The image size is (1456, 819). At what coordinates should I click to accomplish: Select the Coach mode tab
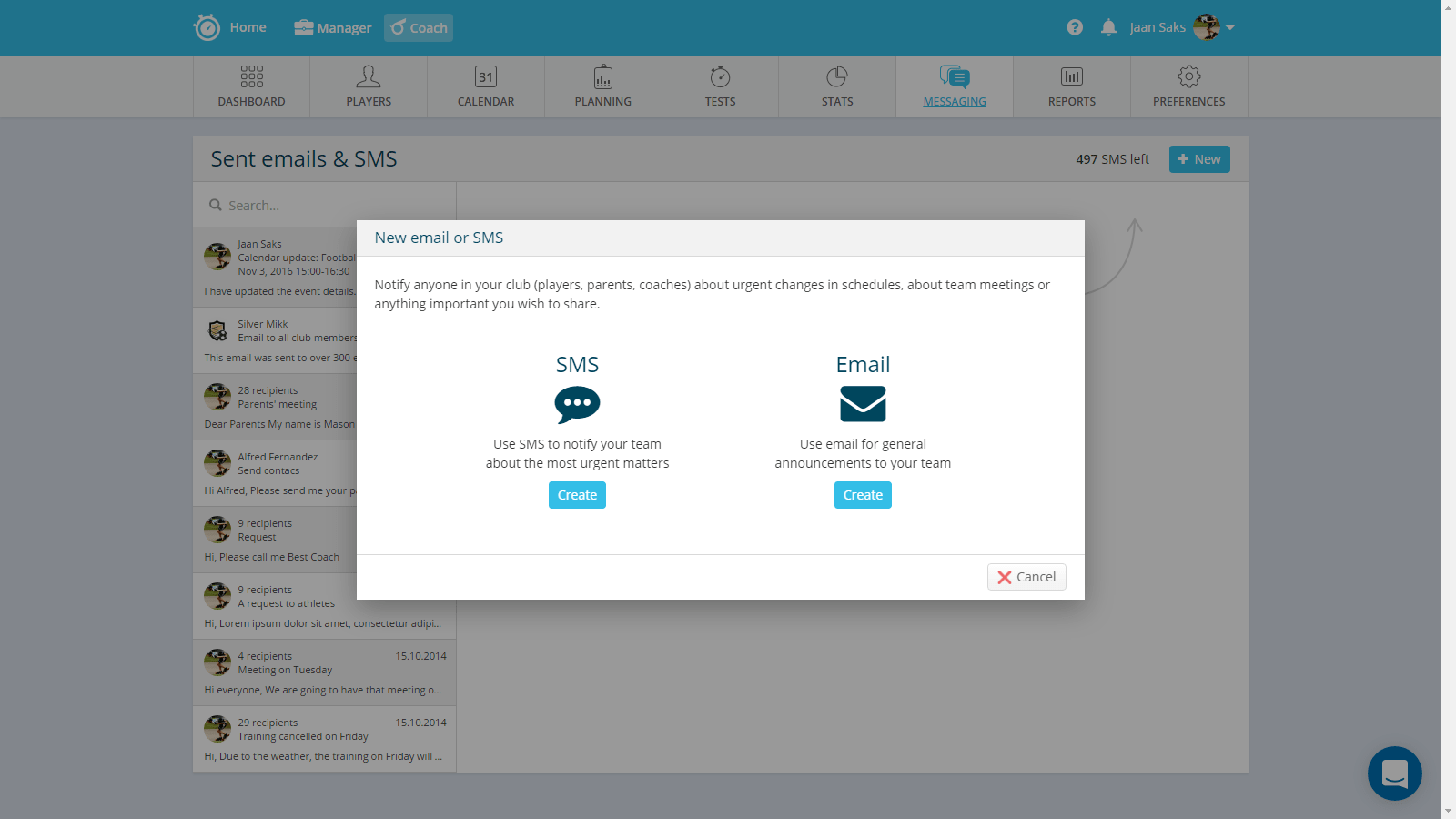pos(419,28)
